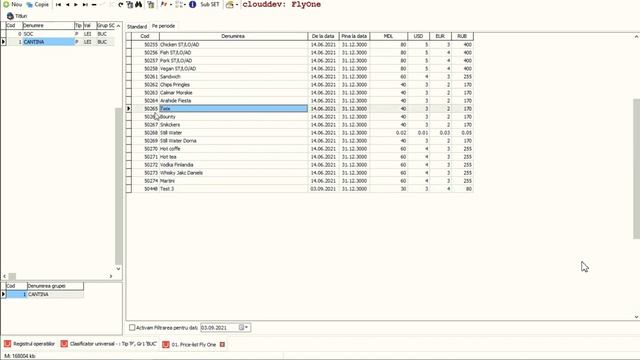Click the main grid scroll up arrow
This screenshot has height=360, width=640.
636,37
